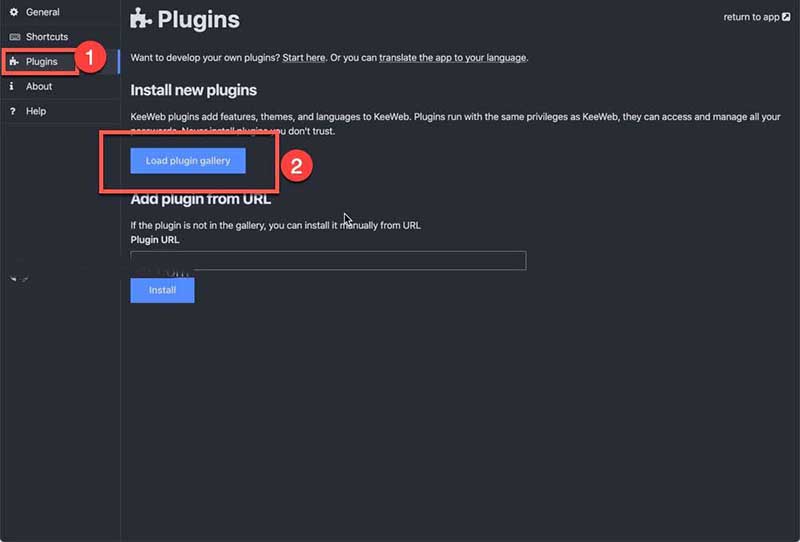Click the Plugin URL field label

point(155,240)
